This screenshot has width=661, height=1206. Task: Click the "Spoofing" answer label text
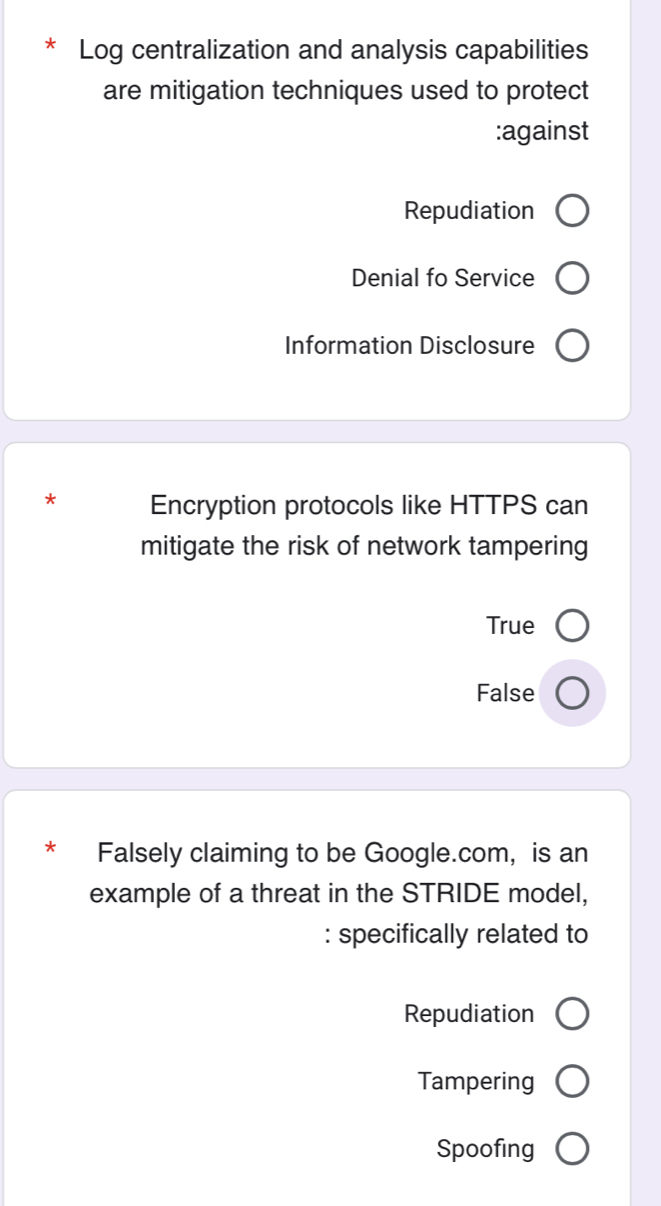[x=485, y=1150]
